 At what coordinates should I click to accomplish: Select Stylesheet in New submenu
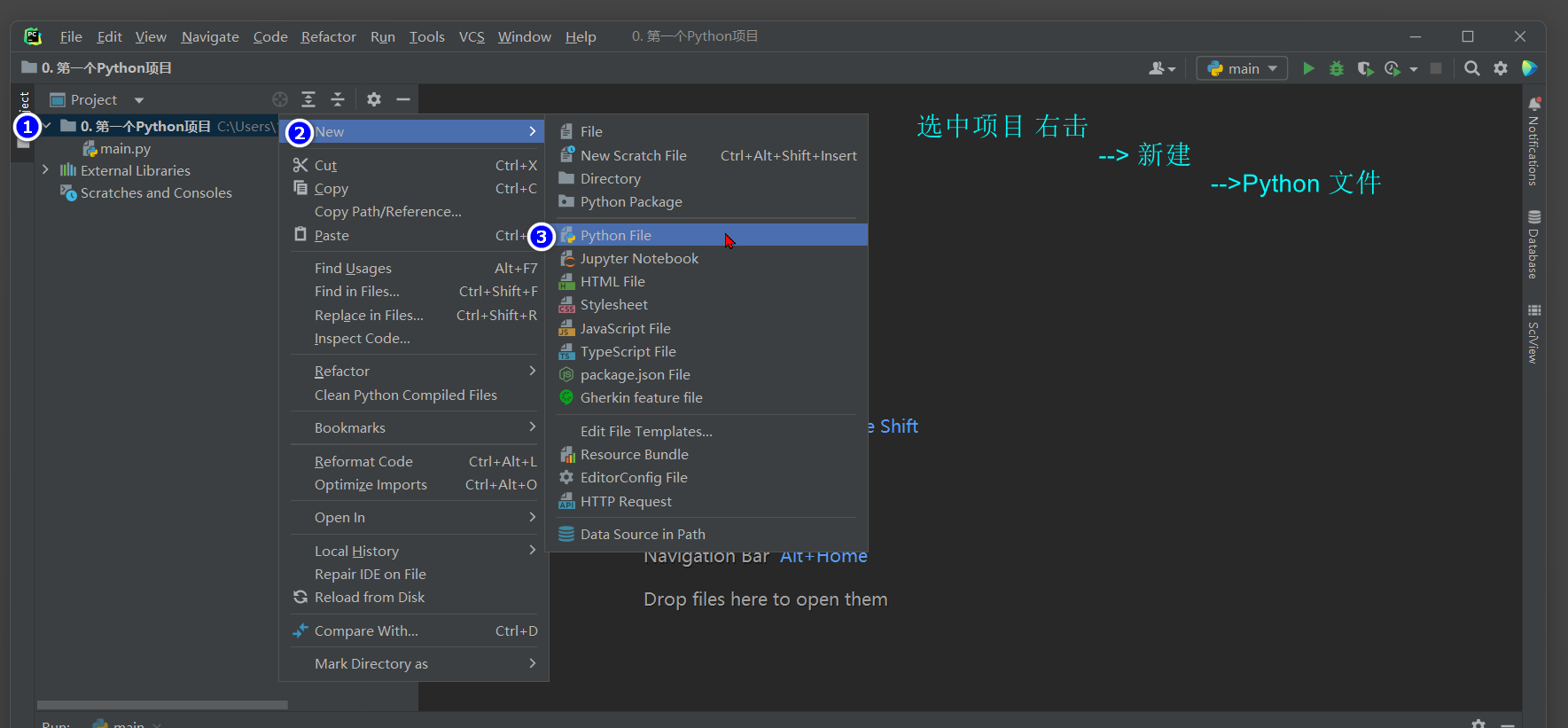[707, 304]
